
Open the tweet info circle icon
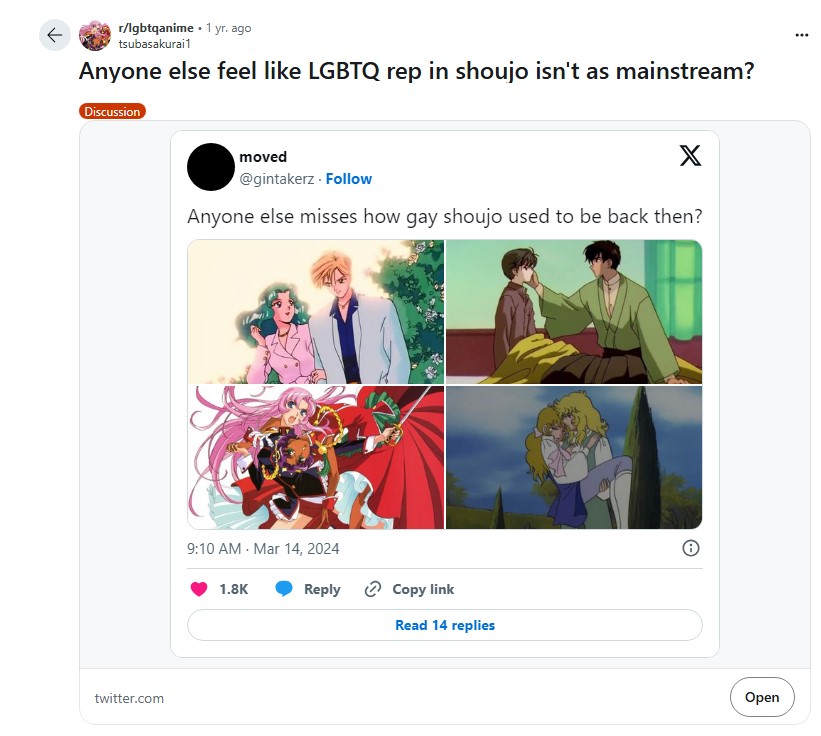point(691,548)
